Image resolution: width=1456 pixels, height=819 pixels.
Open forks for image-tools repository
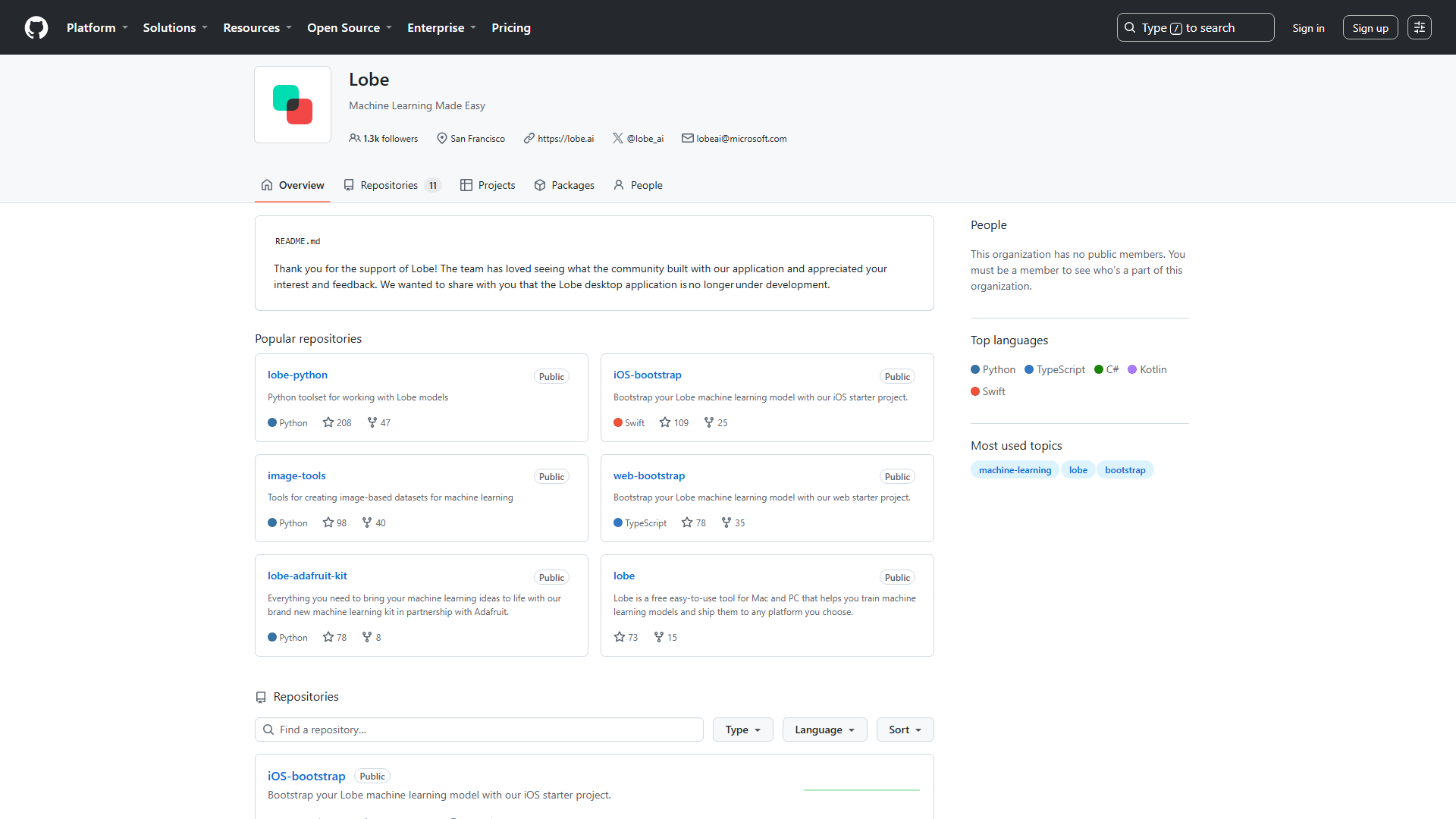374,522
